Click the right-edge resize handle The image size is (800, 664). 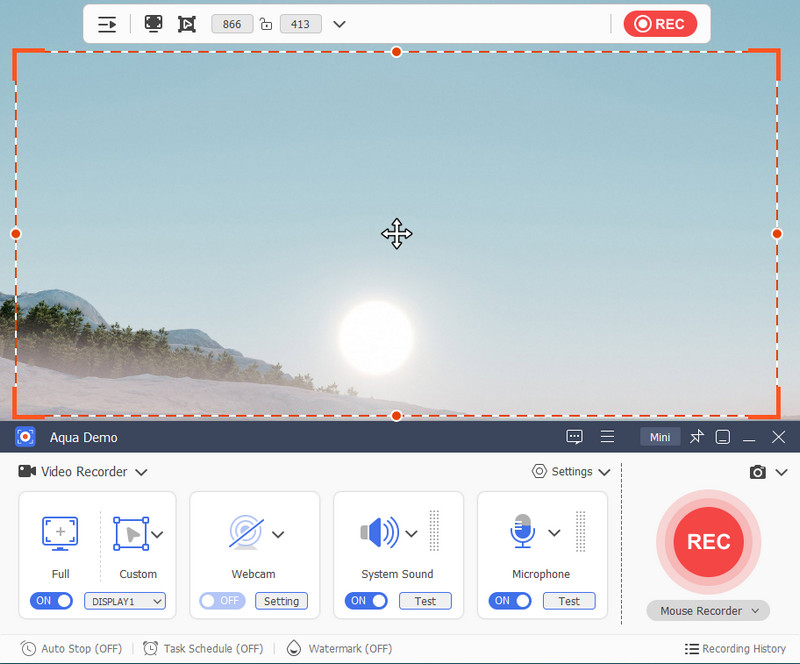coord(777,234)
